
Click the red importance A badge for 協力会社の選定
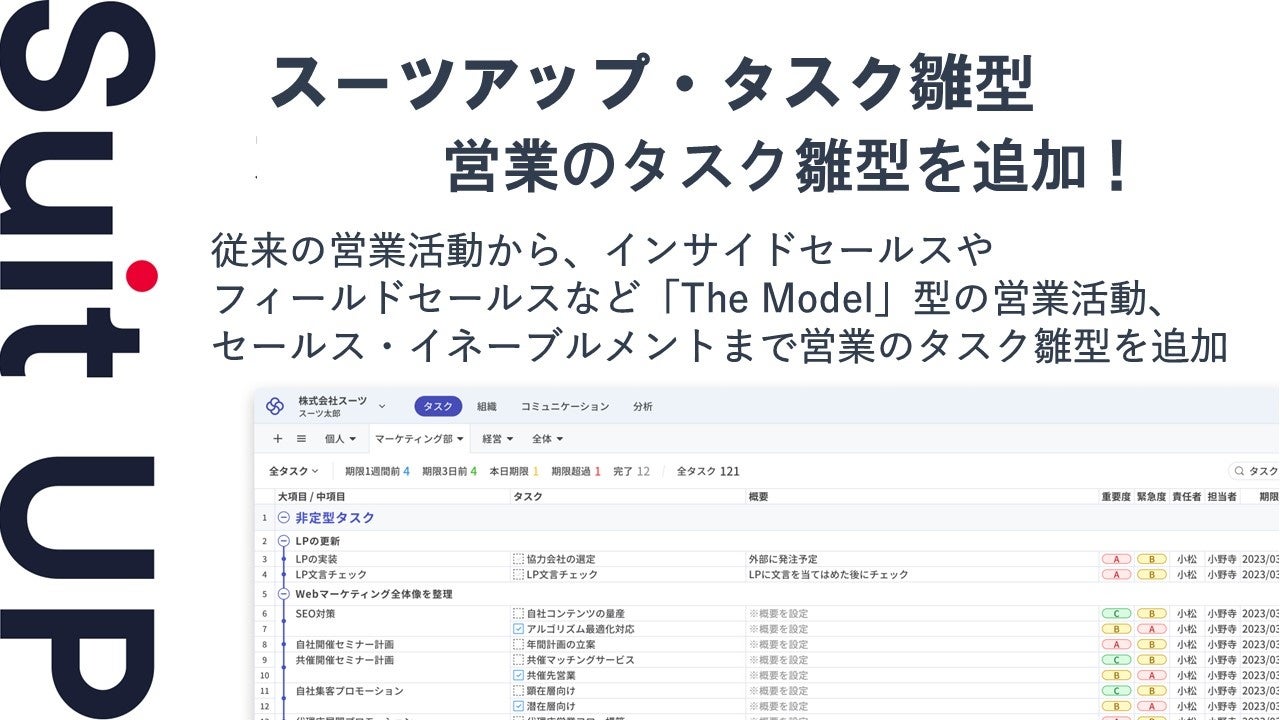[x=1116, y=559]
